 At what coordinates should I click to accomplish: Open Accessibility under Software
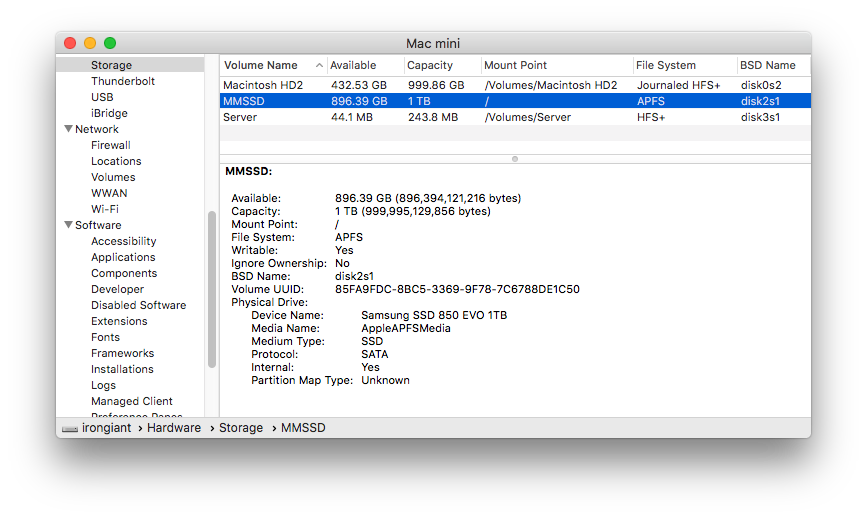[124, 241]
